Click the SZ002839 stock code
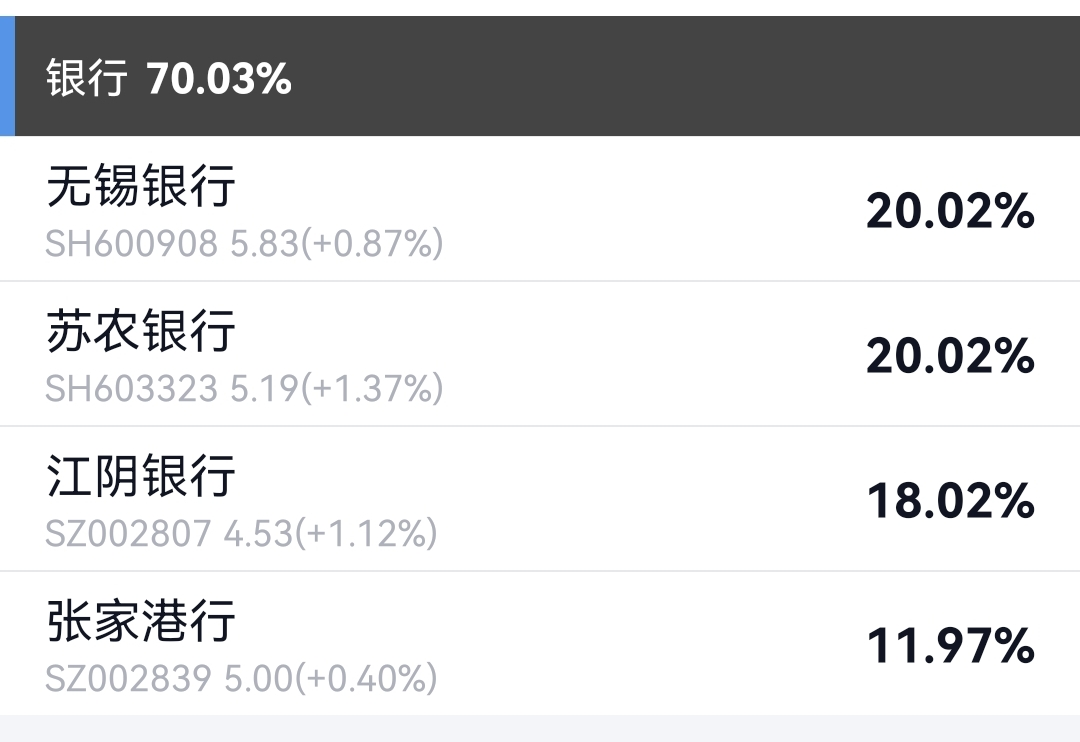The height and width of the screenshot is (742, 1080). click(128, 679)
